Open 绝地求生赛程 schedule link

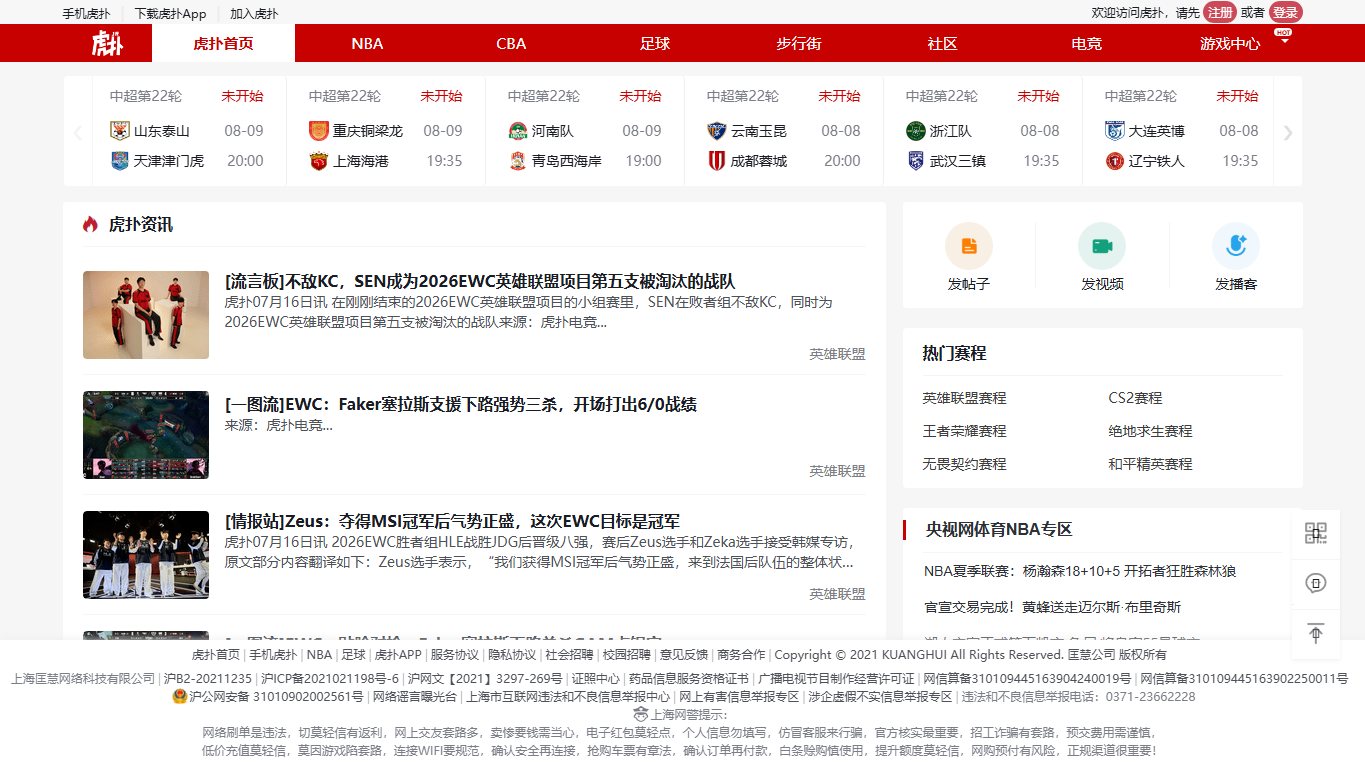[1150, 431]
